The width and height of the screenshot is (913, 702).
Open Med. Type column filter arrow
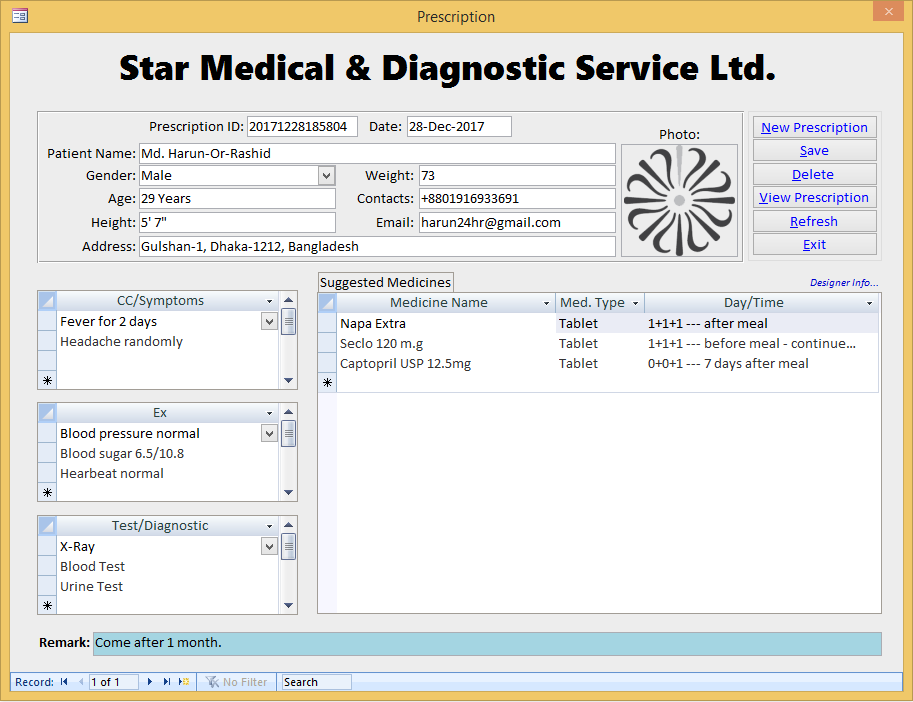(x=635, y=303)
